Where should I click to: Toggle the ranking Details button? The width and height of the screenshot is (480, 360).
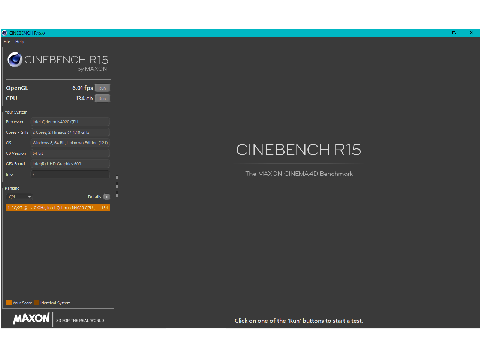106,197
